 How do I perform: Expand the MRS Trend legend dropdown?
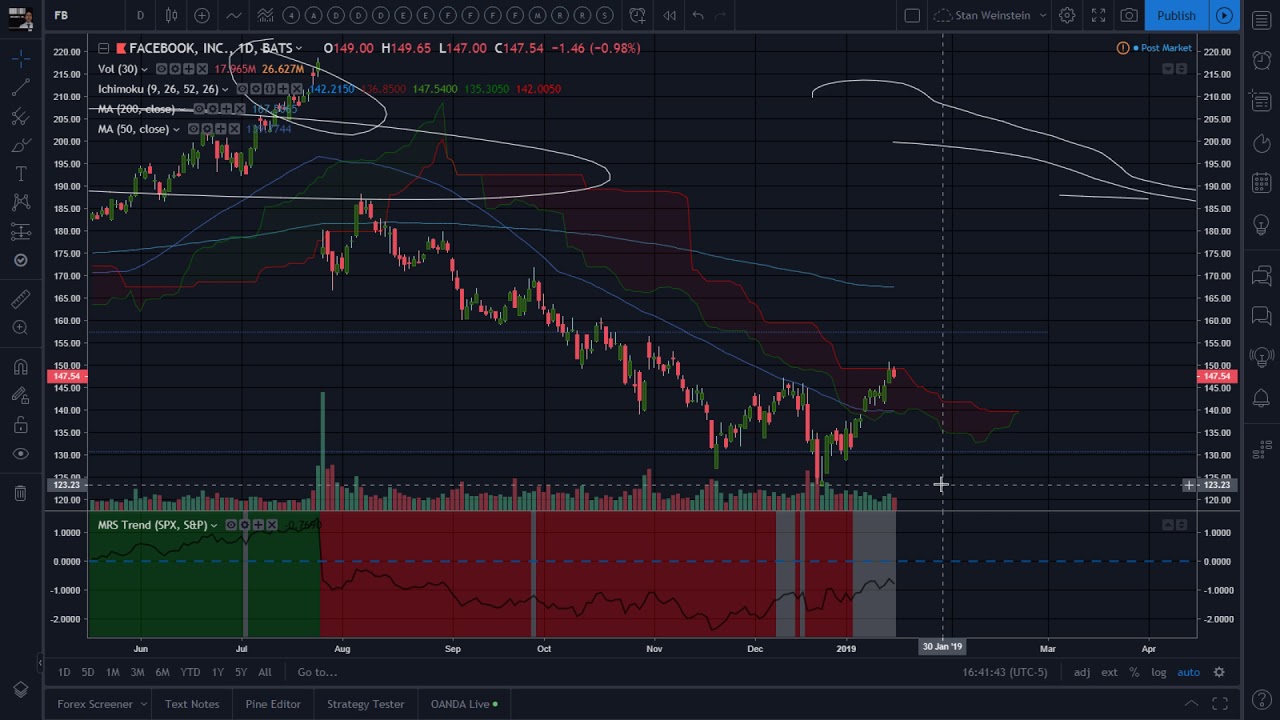213,525
